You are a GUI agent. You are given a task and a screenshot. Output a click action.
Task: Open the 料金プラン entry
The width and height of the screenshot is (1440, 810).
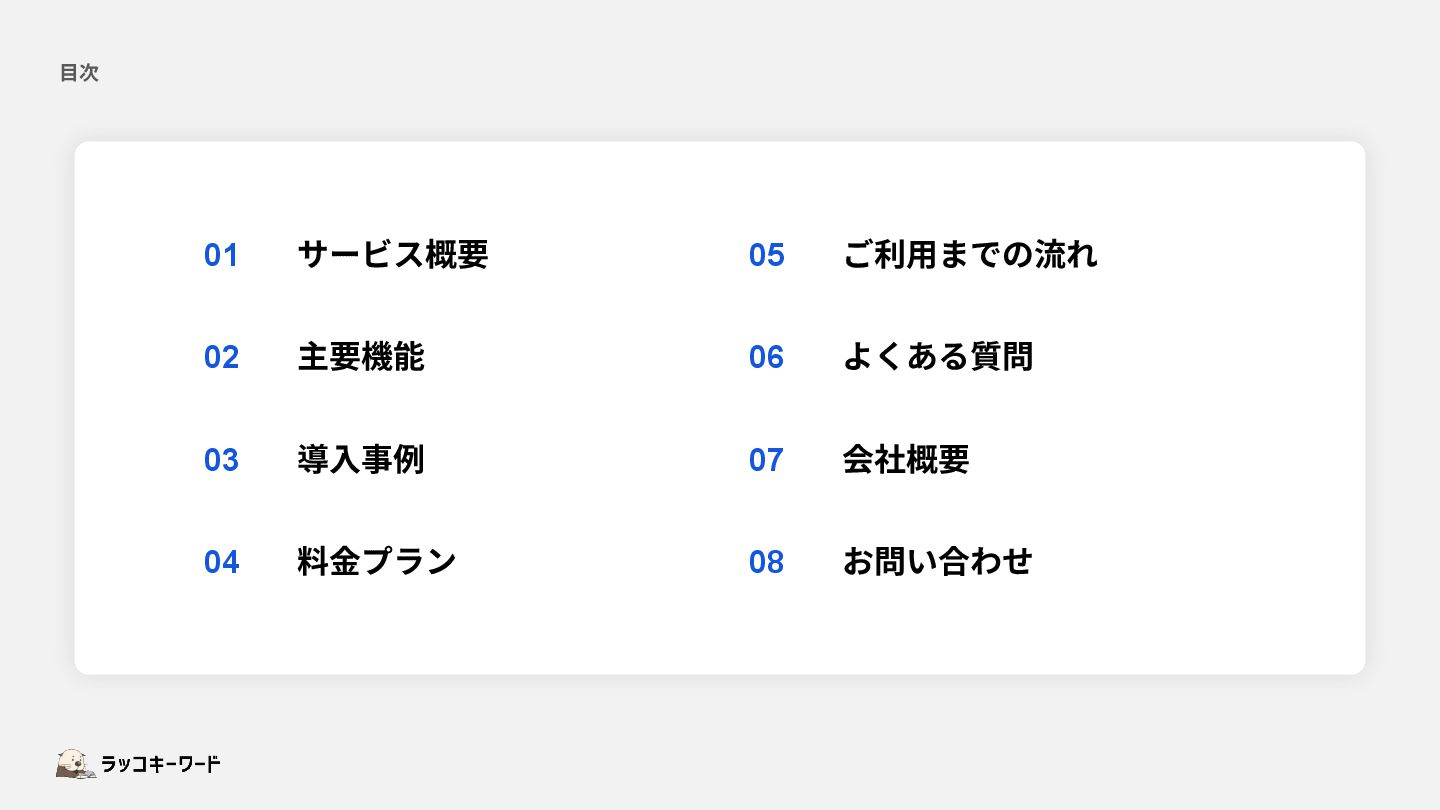[x=377, y=562]
